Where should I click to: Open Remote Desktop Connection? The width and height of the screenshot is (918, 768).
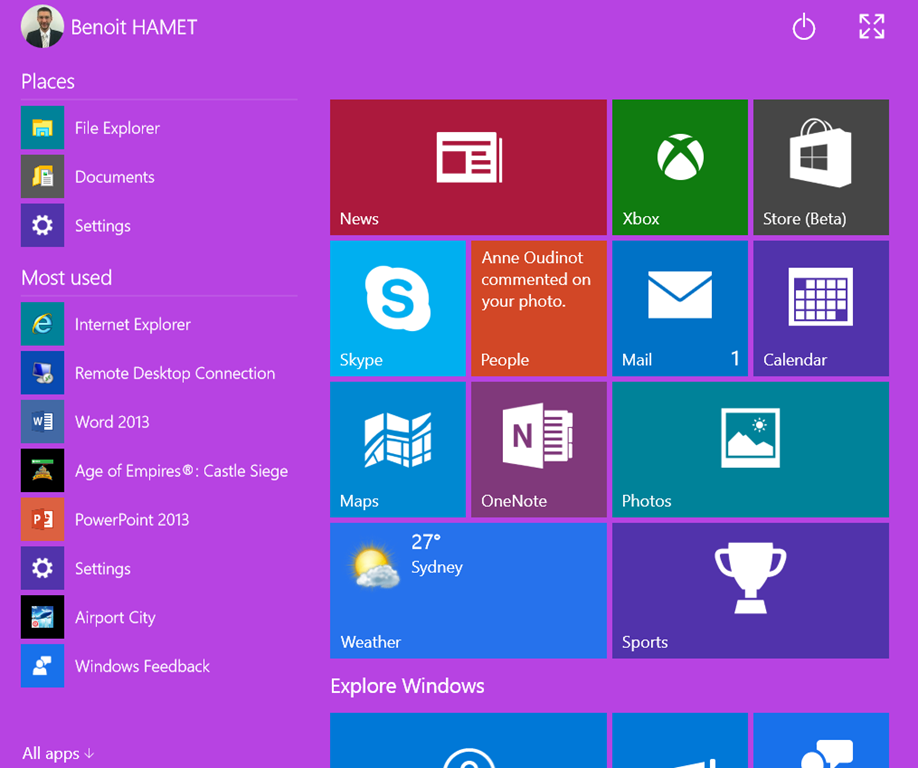pyautogui.click(x=174, y=373)
